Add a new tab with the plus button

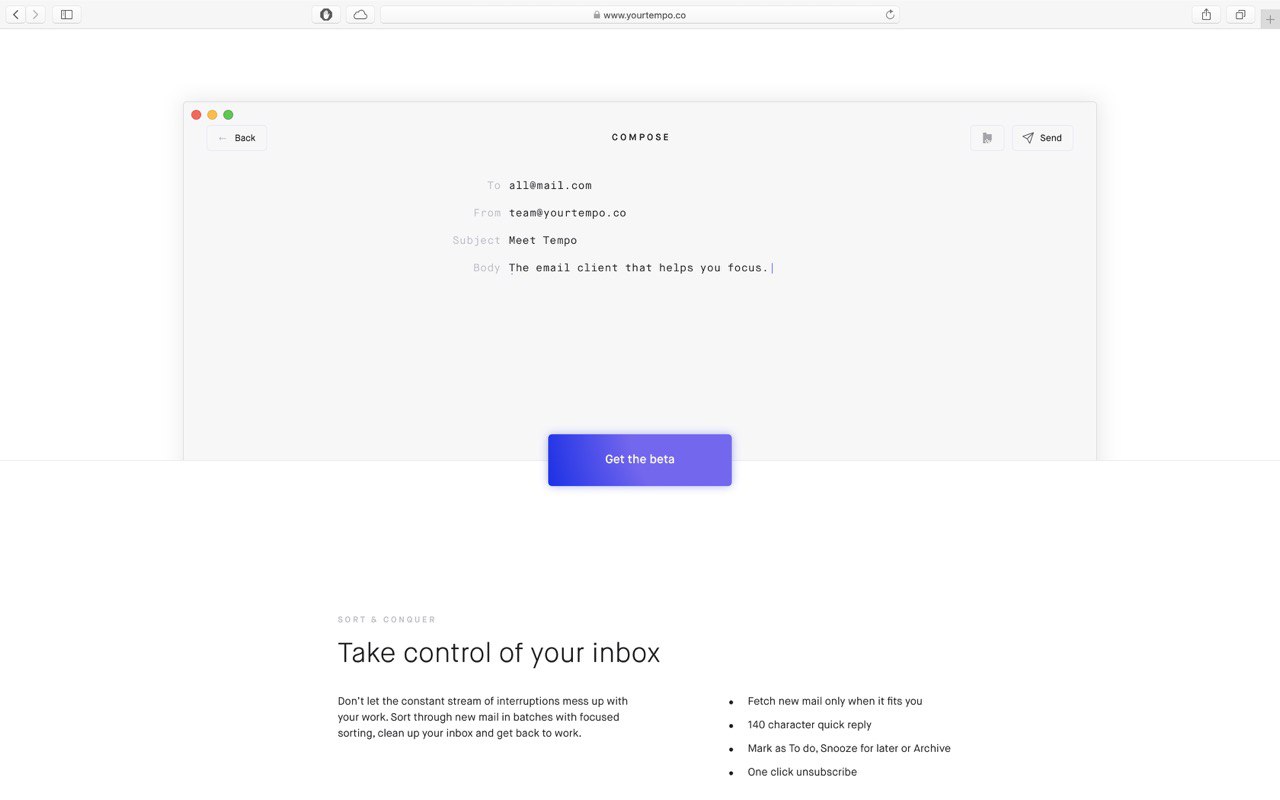(x=1270, y=19)
